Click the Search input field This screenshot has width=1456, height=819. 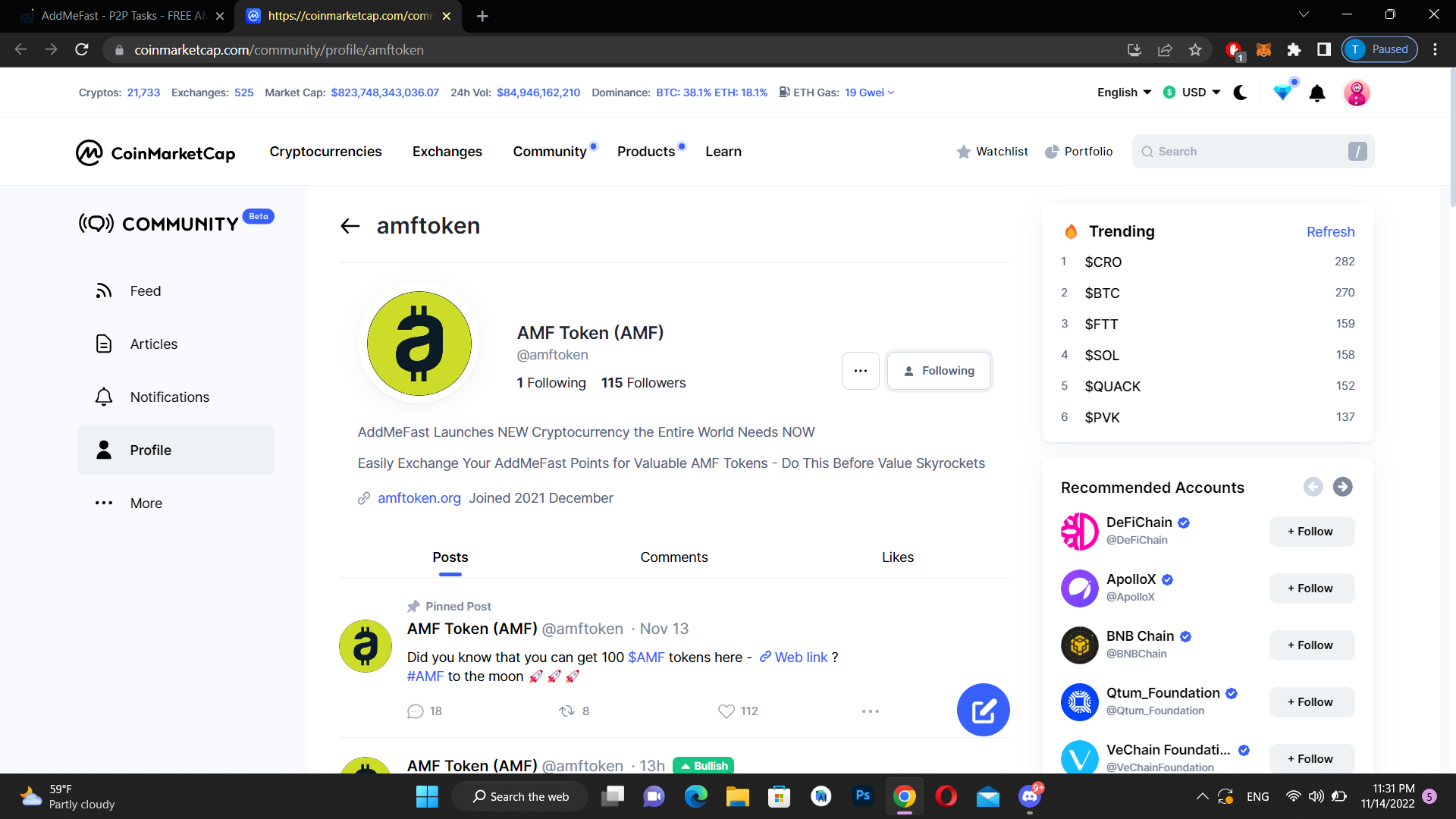(1244, 152)
